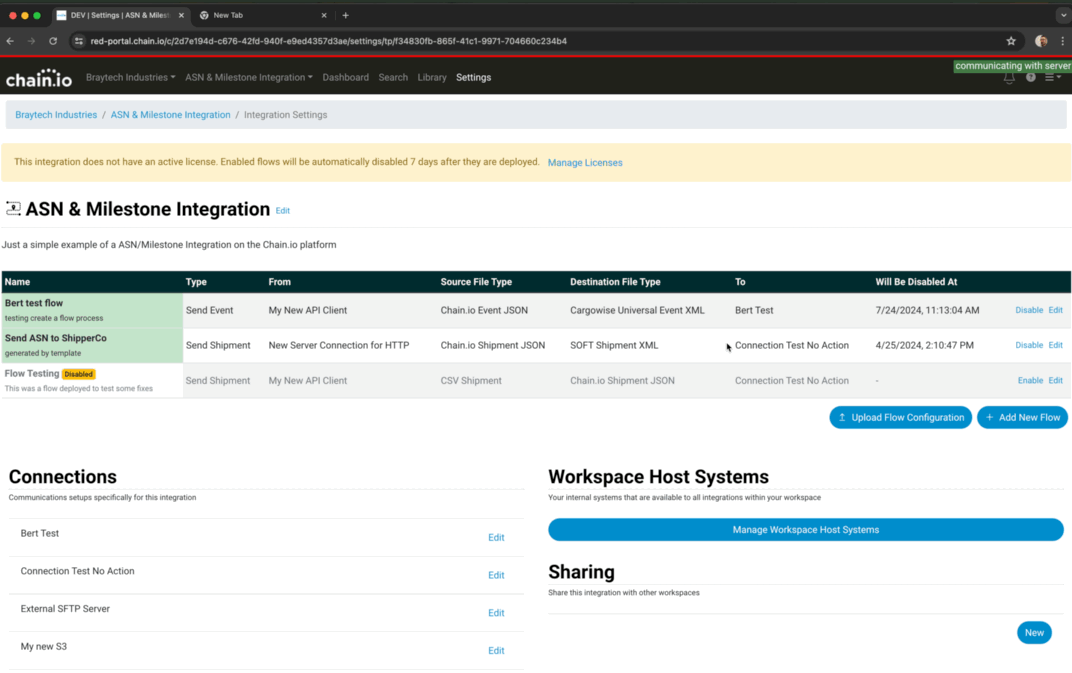Open the help question mark icon

click(1030, 77)
